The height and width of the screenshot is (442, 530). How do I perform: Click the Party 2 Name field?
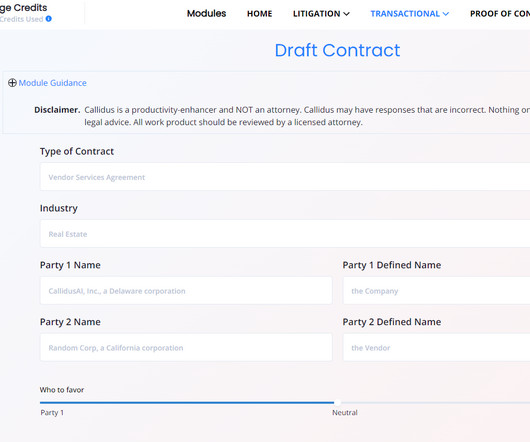[186, 347]
